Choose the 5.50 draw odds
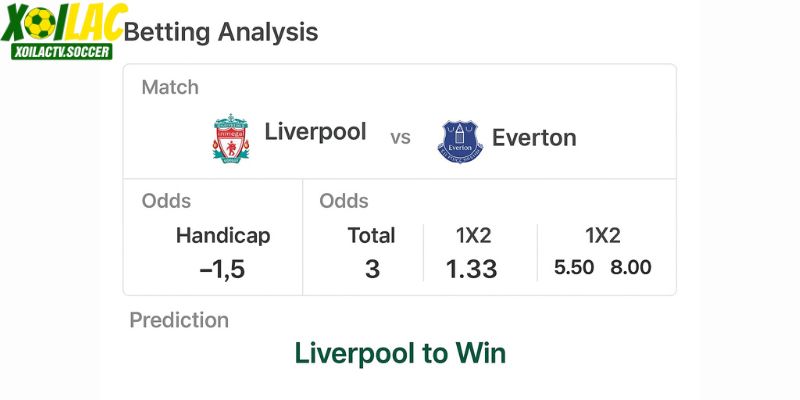The width and height of the screenshot is (800, 400). click(575, 267)
